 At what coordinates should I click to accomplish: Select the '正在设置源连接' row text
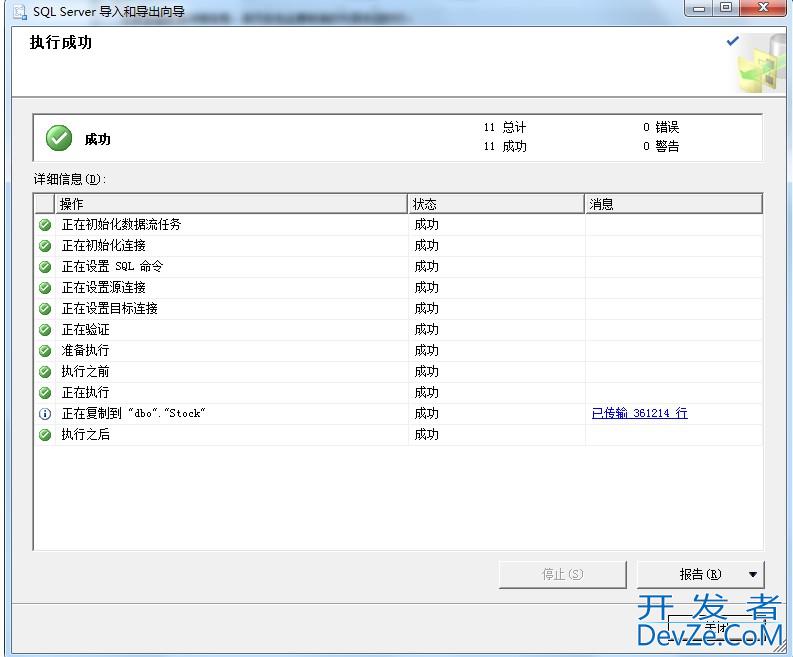click(104, 288)
